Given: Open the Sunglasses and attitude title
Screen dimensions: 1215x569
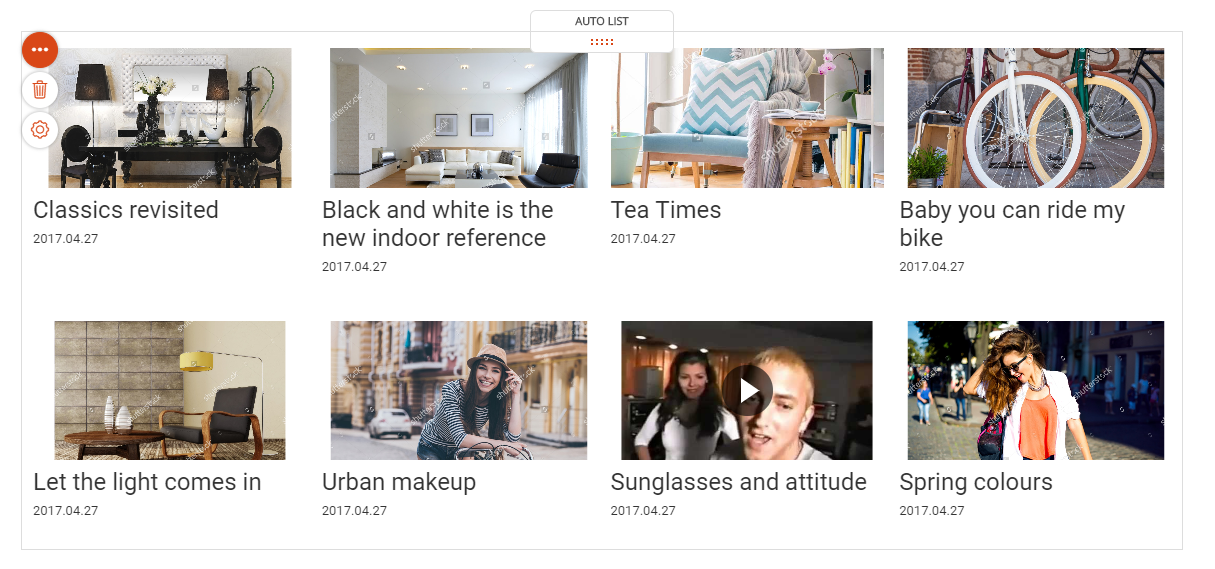Looking at the screenshot, I should [739, 482].
